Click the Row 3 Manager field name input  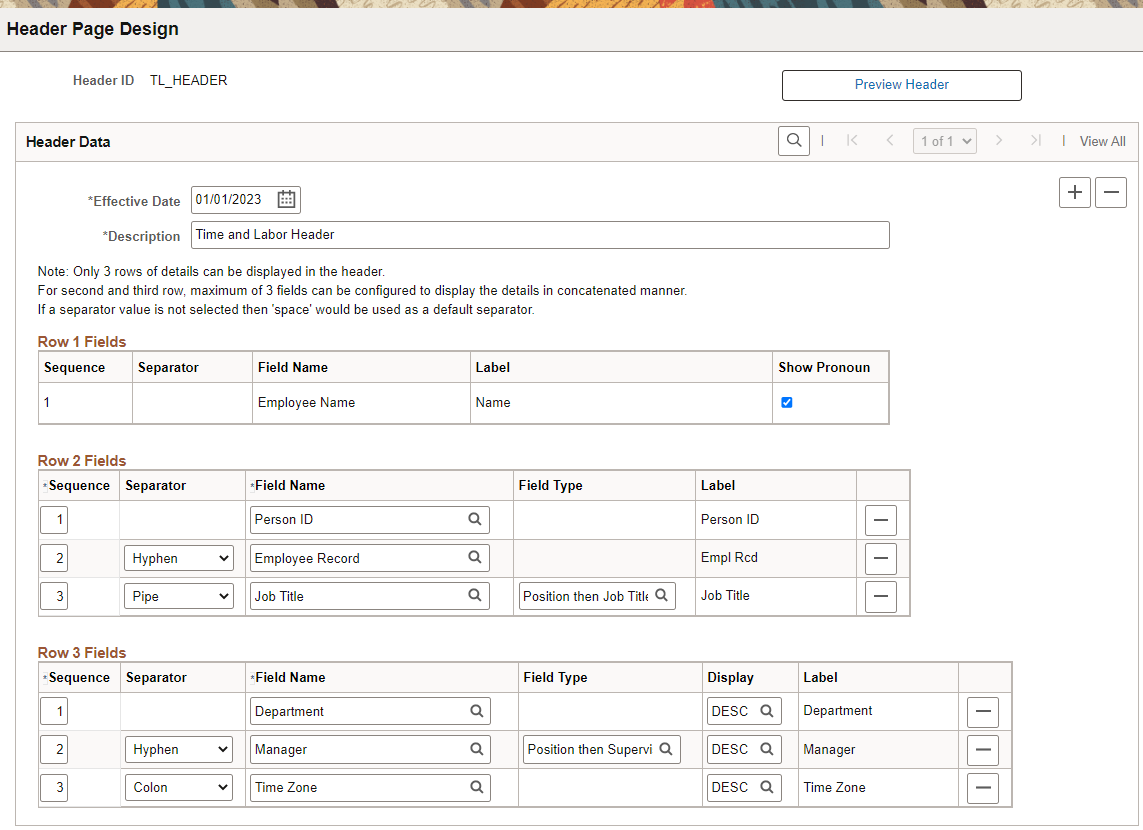click(x=360, y=750)
